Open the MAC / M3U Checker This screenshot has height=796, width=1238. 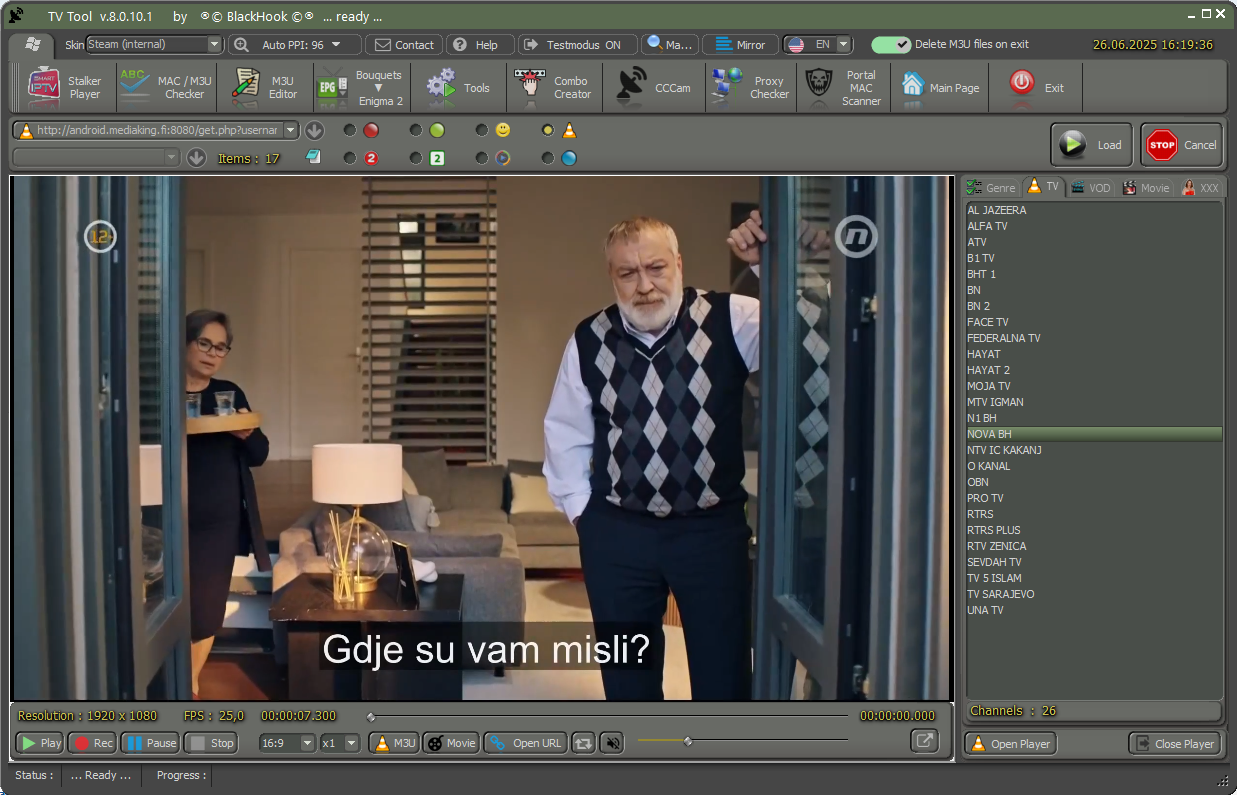(166, 87)
